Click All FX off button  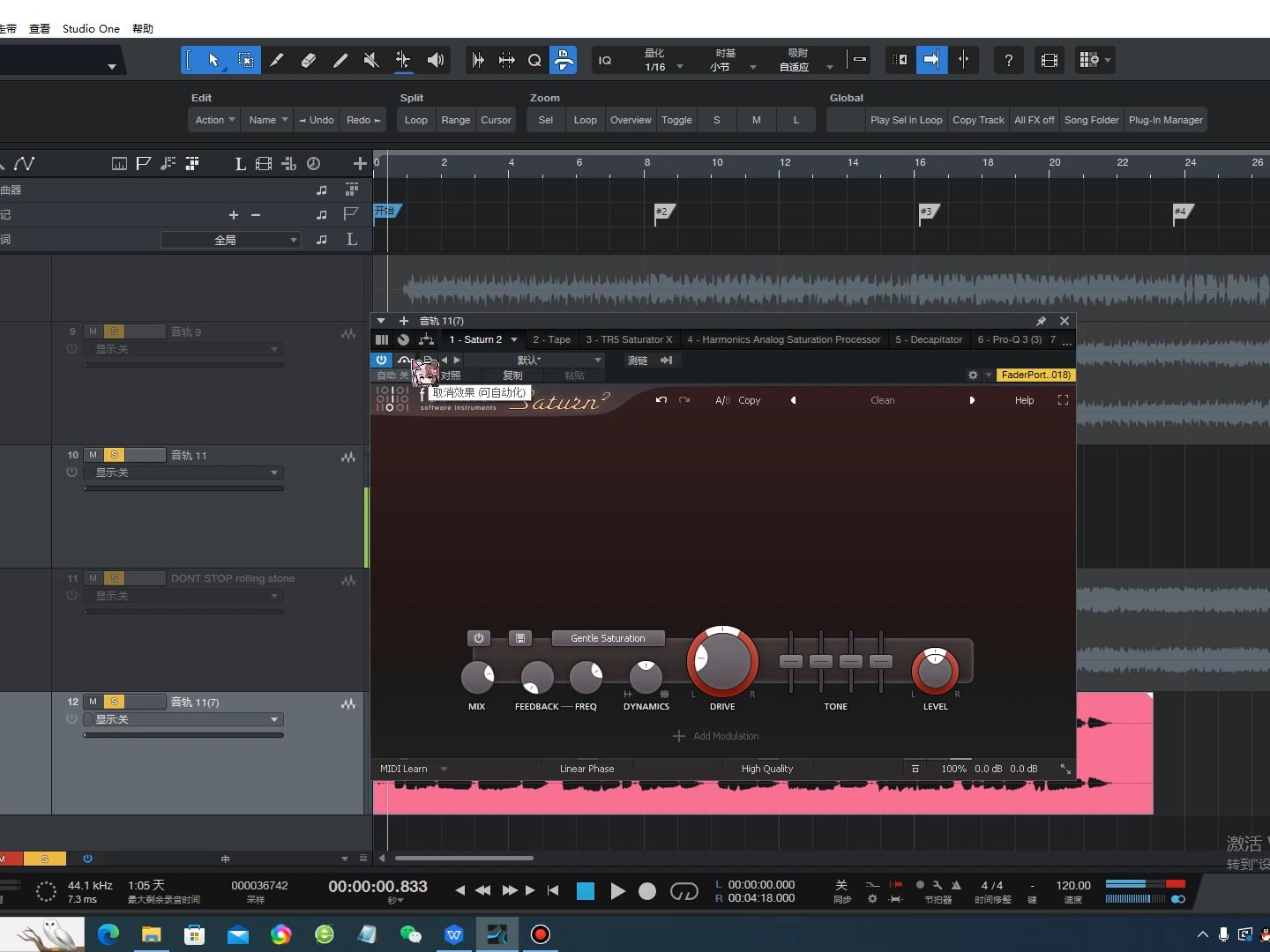coord(1034,120)
